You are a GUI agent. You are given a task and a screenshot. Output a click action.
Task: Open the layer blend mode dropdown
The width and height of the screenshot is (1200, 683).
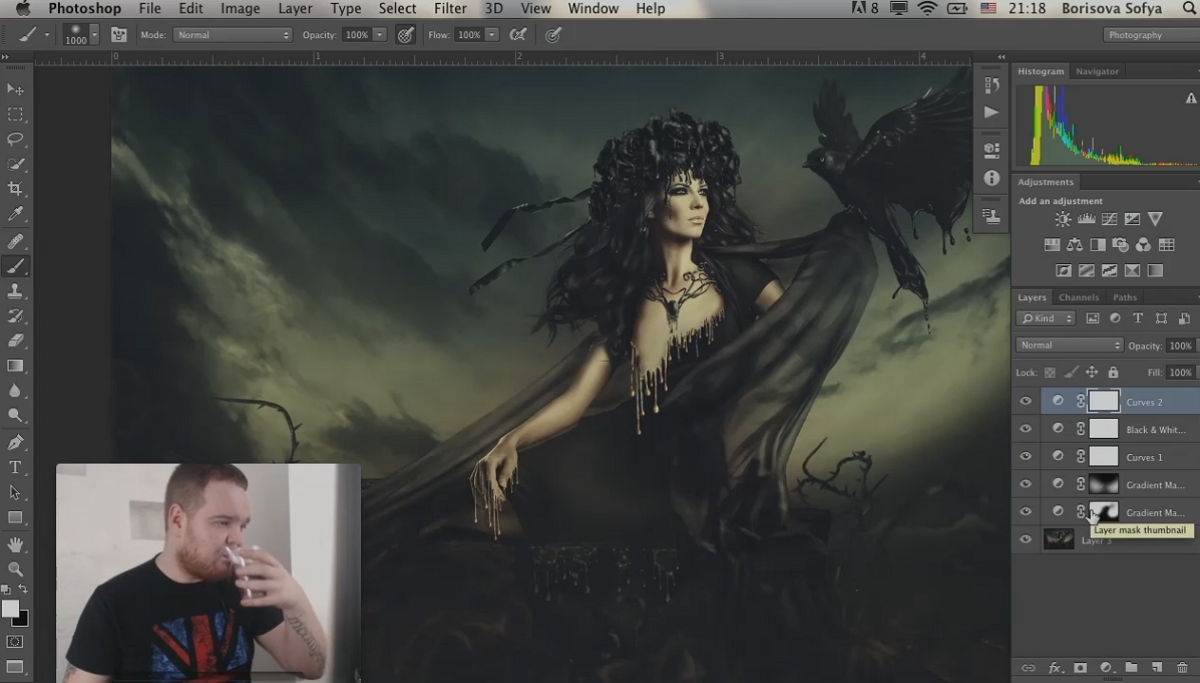(x=1070, y=345)
